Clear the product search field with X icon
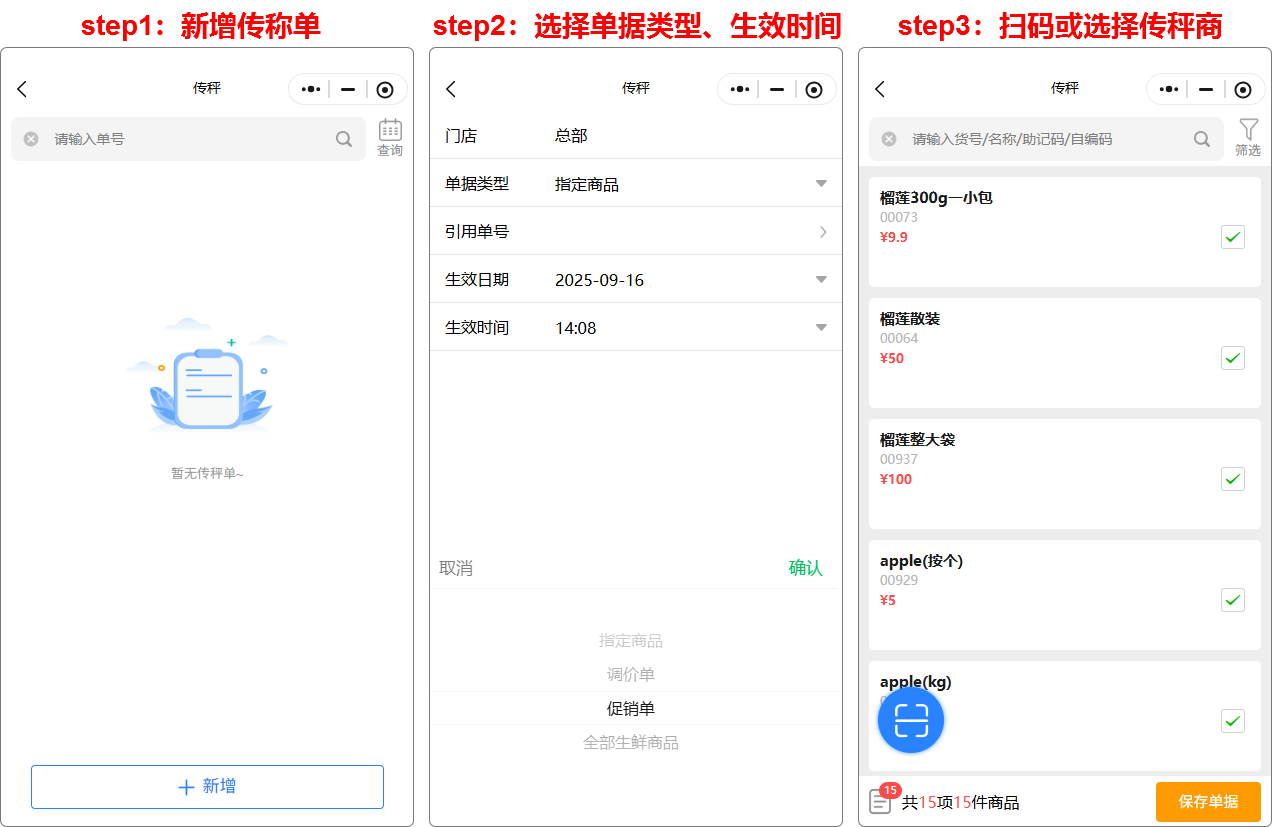Viewport: 1272px width, 827px height. pyautogui.click(x=889, y=139)
